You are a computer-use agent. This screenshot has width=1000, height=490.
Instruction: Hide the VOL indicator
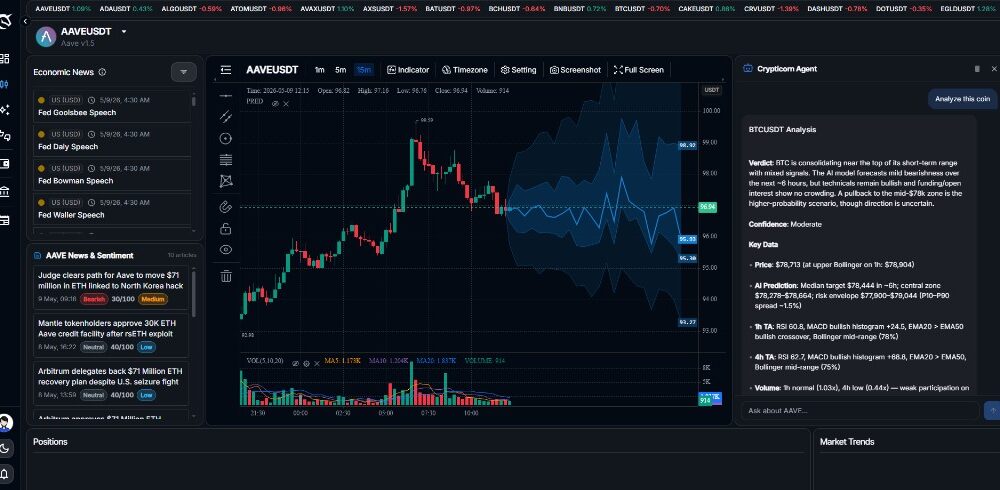click(296, 363)
